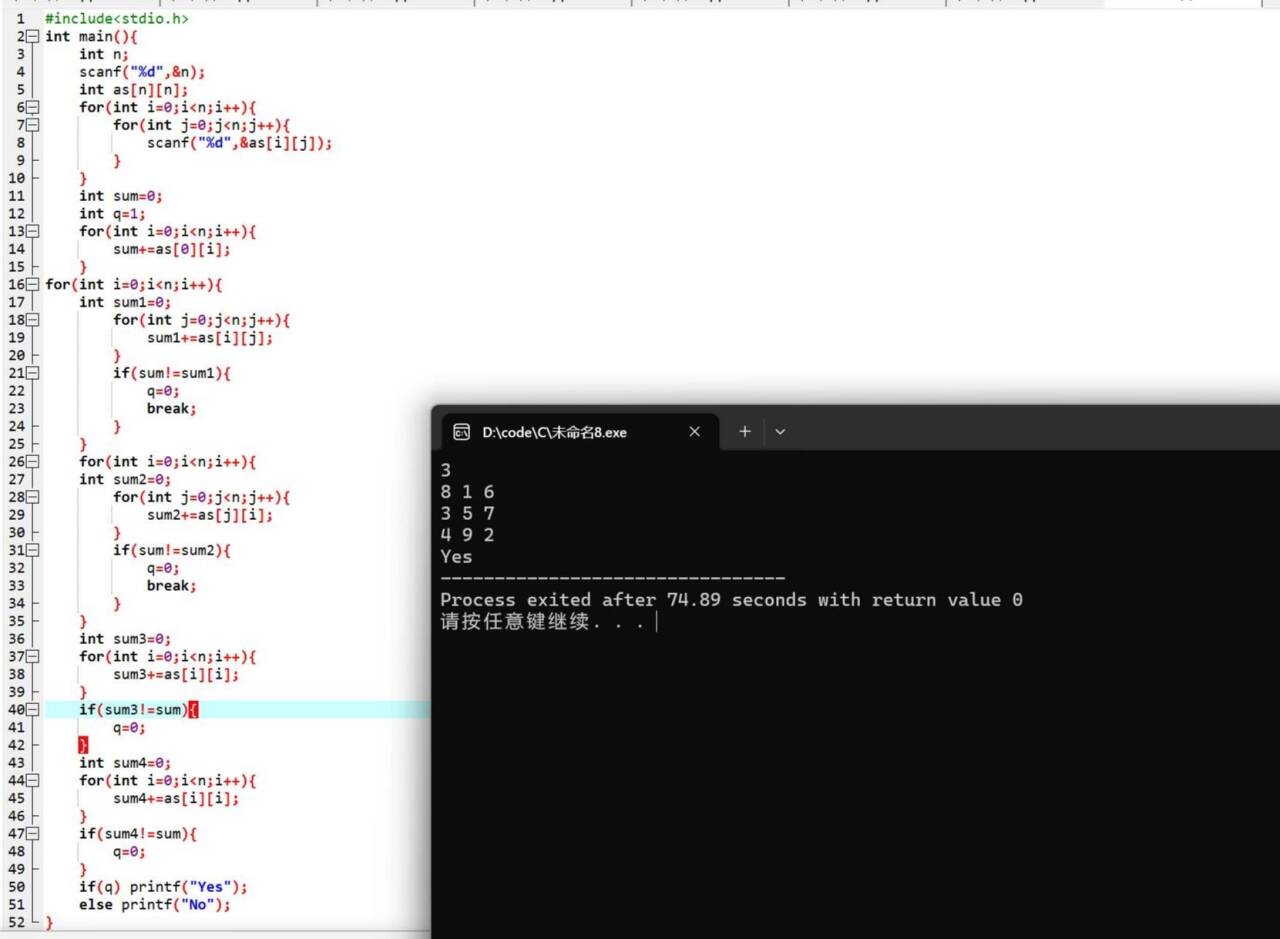
Task: Click the sum+=as[0][i]; line
Action: click(171, 249)
